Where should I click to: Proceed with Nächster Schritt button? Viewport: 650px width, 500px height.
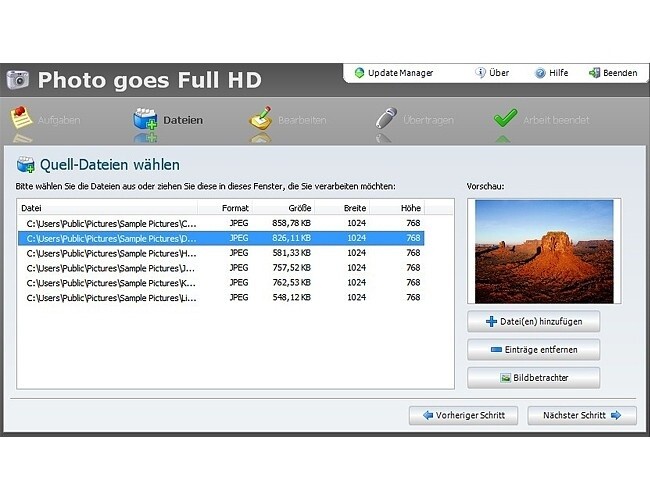[x=581, y=414]
